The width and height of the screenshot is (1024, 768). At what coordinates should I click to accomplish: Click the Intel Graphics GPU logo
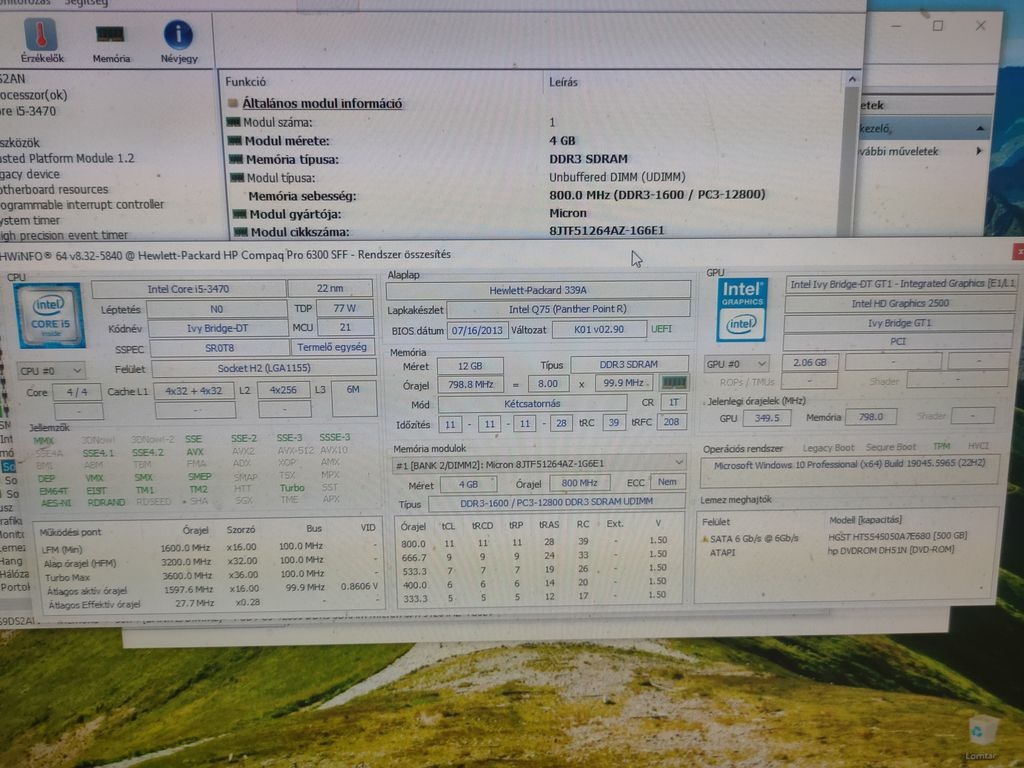coord(742,310)
